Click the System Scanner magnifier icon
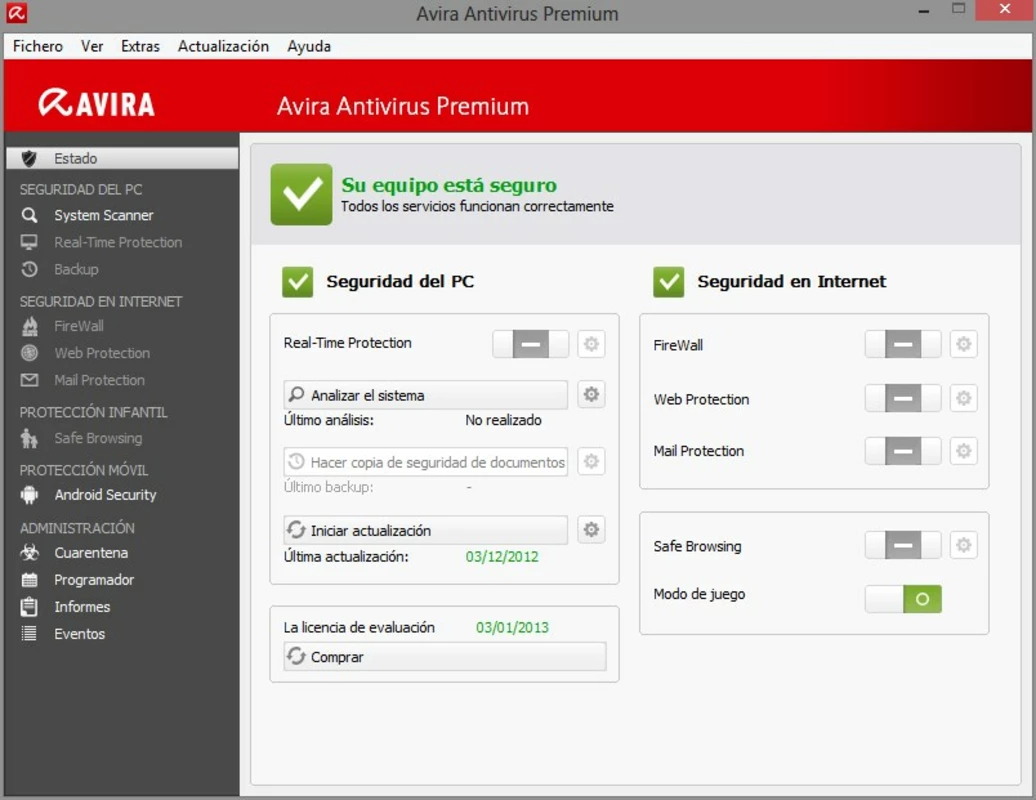Viewport: 1036px width, 800px height. click(29, 215)
